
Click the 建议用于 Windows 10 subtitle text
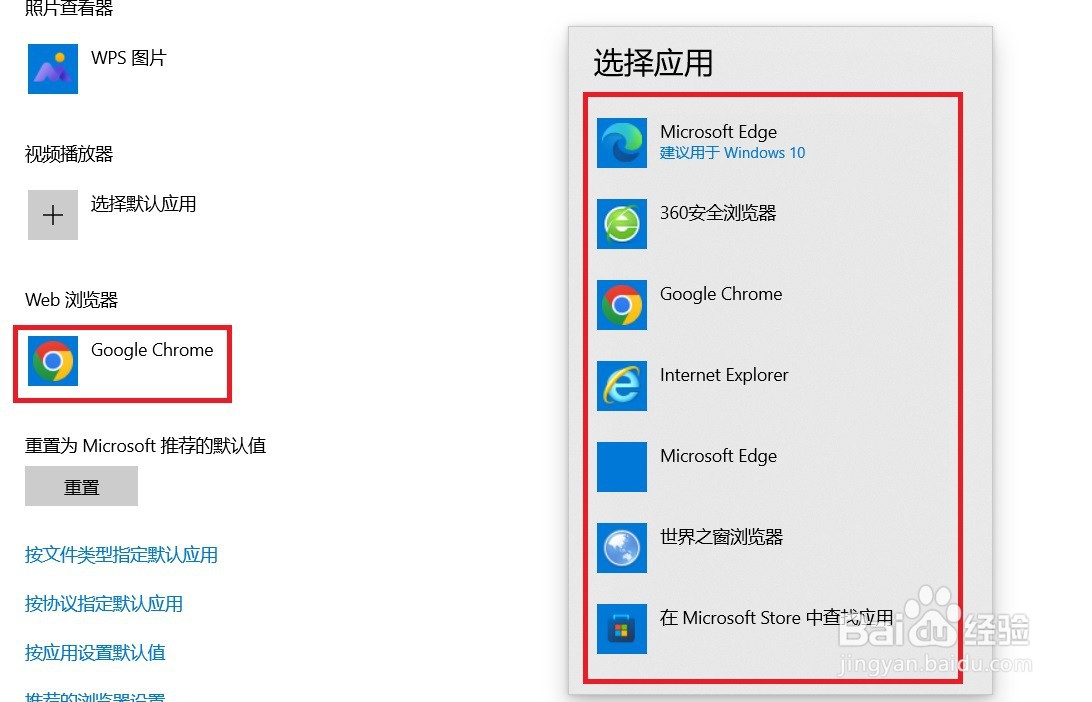732,153
